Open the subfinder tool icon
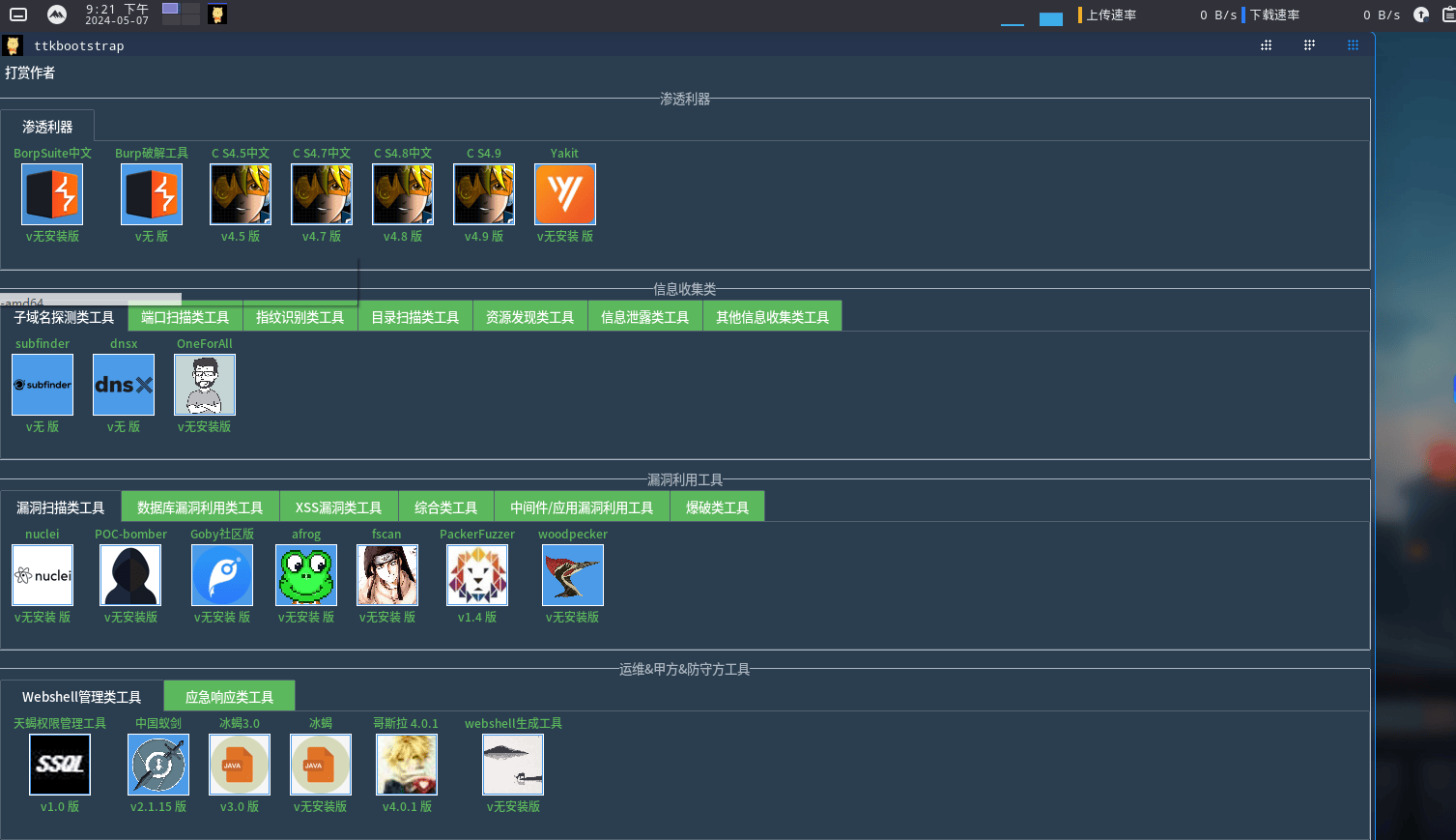1456x840 pixels. point(43,385)
